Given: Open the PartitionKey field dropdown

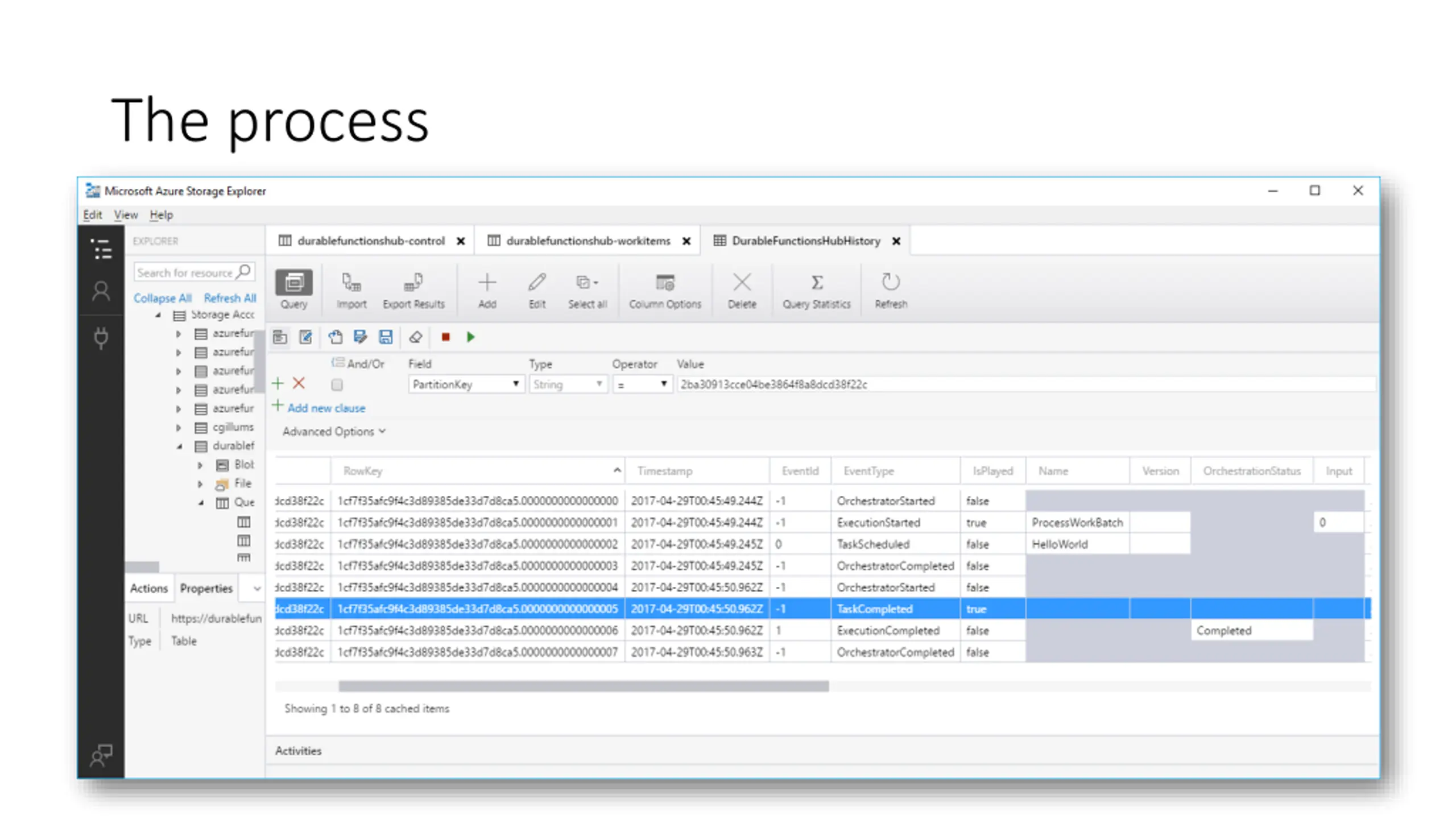Looking at the screenshot, I should pos(466,384).
